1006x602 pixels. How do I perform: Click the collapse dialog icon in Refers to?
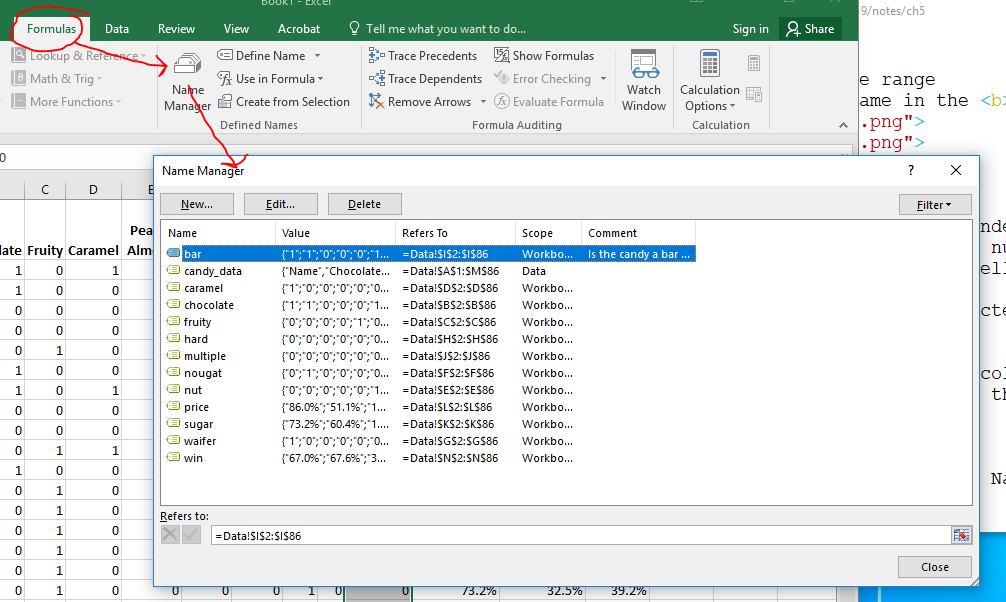(x=960, y=536)
